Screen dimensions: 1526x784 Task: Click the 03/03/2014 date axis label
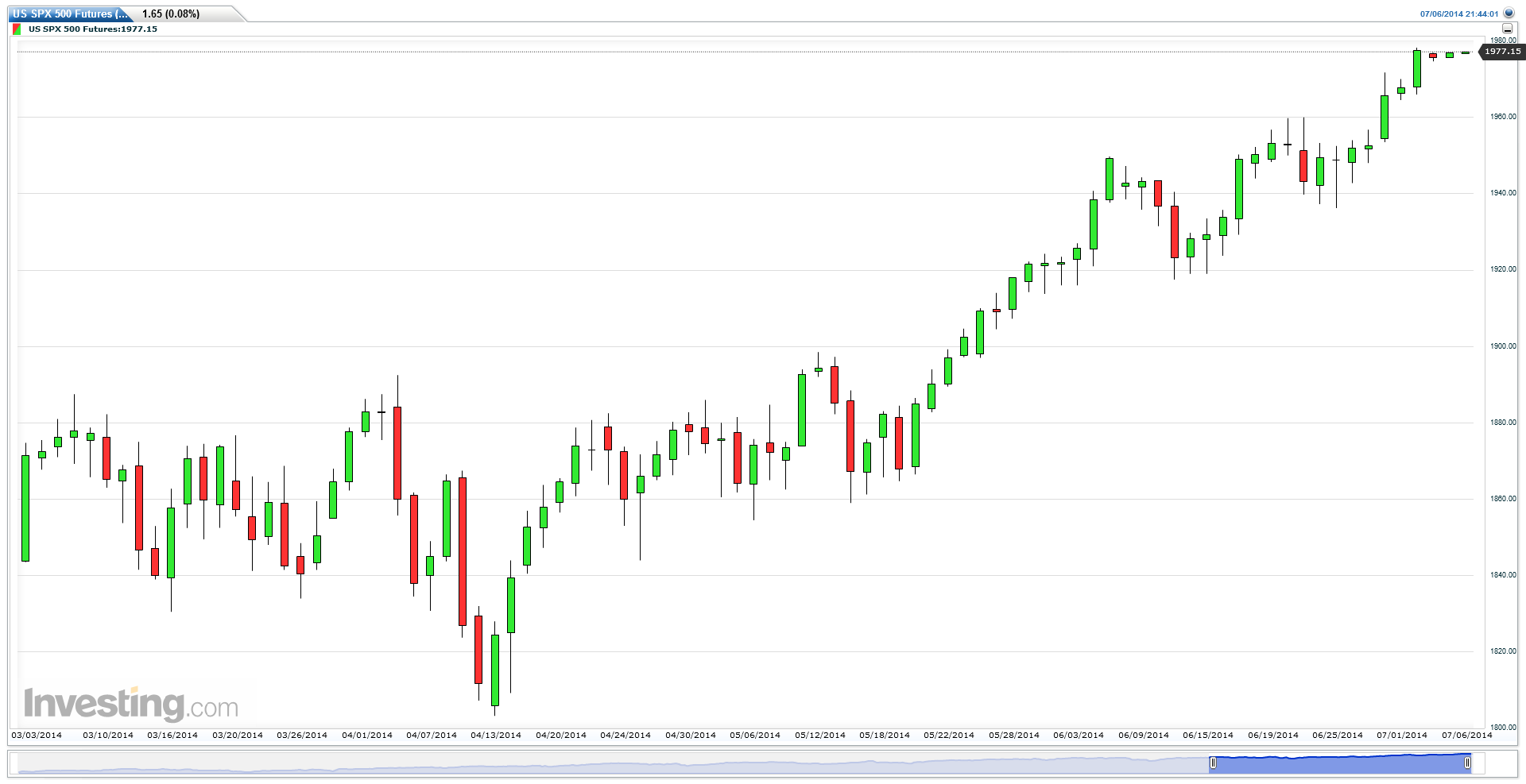click(x=37, y=736)
